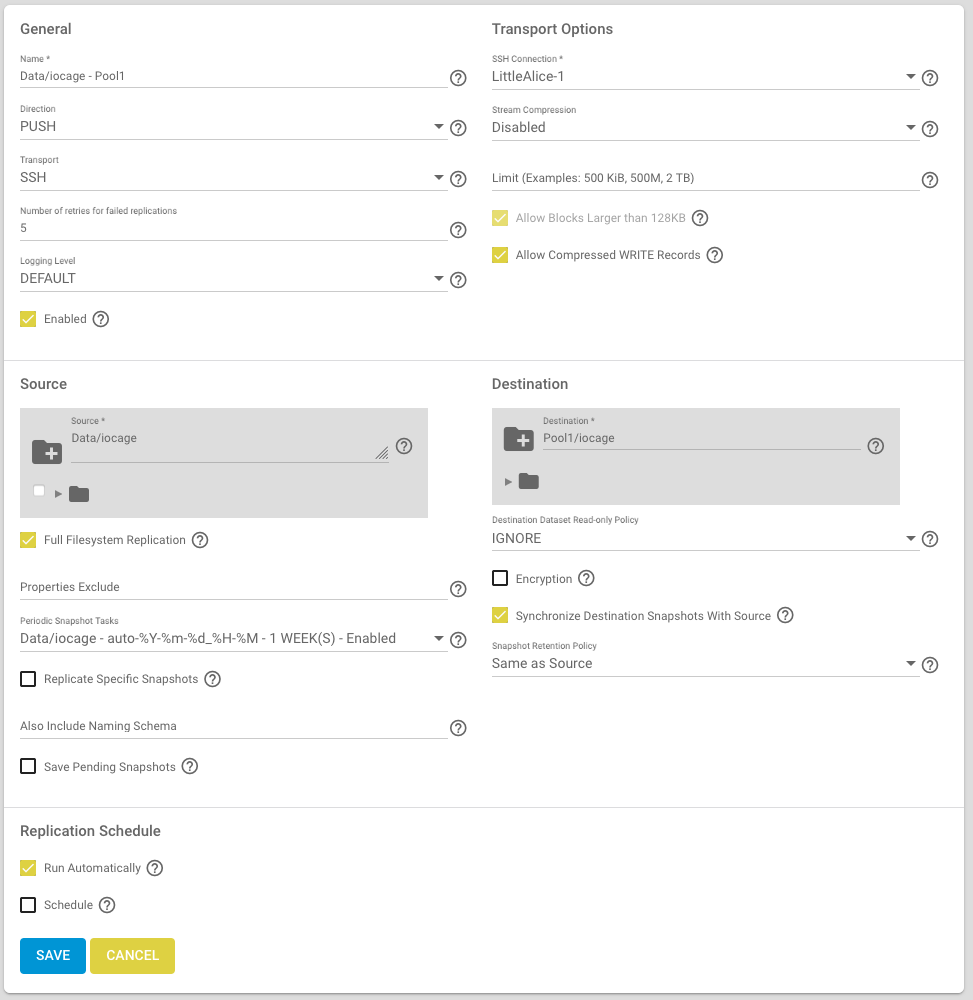Click the Limit input field
The image size is (973, 1000).
(705, 178)
